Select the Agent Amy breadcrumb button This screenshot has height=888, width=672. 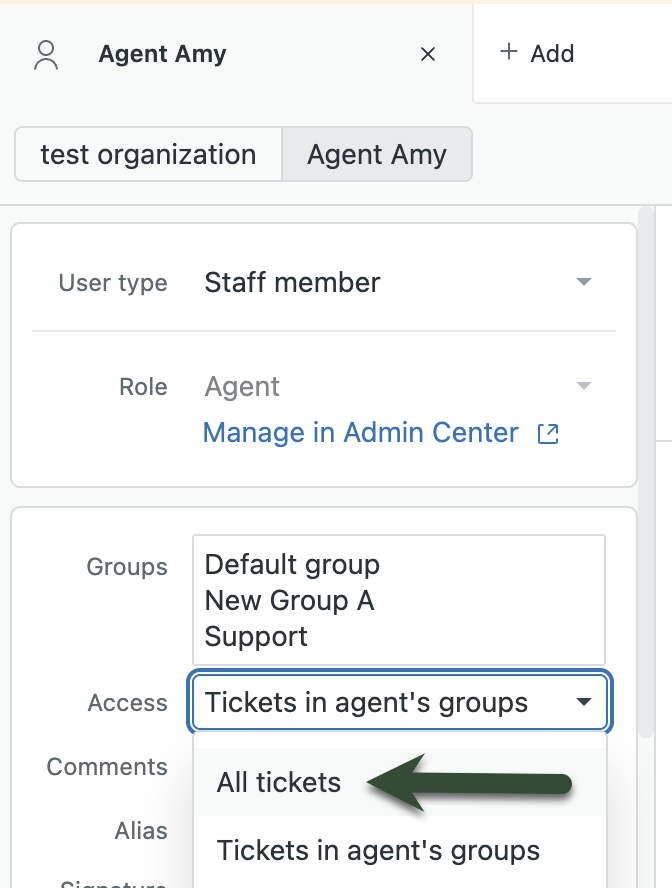377,155
